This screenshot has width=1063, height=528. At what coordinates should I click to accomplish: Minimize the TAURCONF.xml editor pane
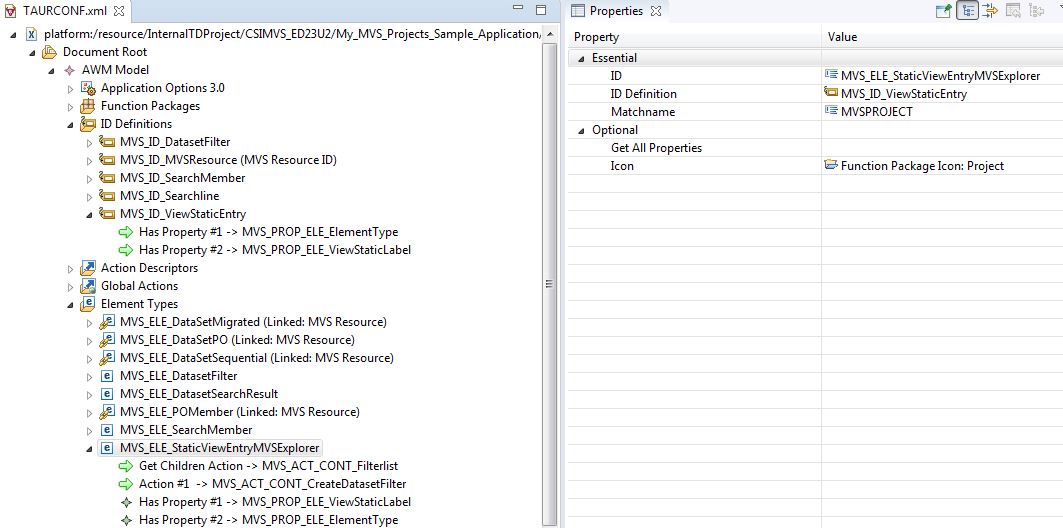519,9
